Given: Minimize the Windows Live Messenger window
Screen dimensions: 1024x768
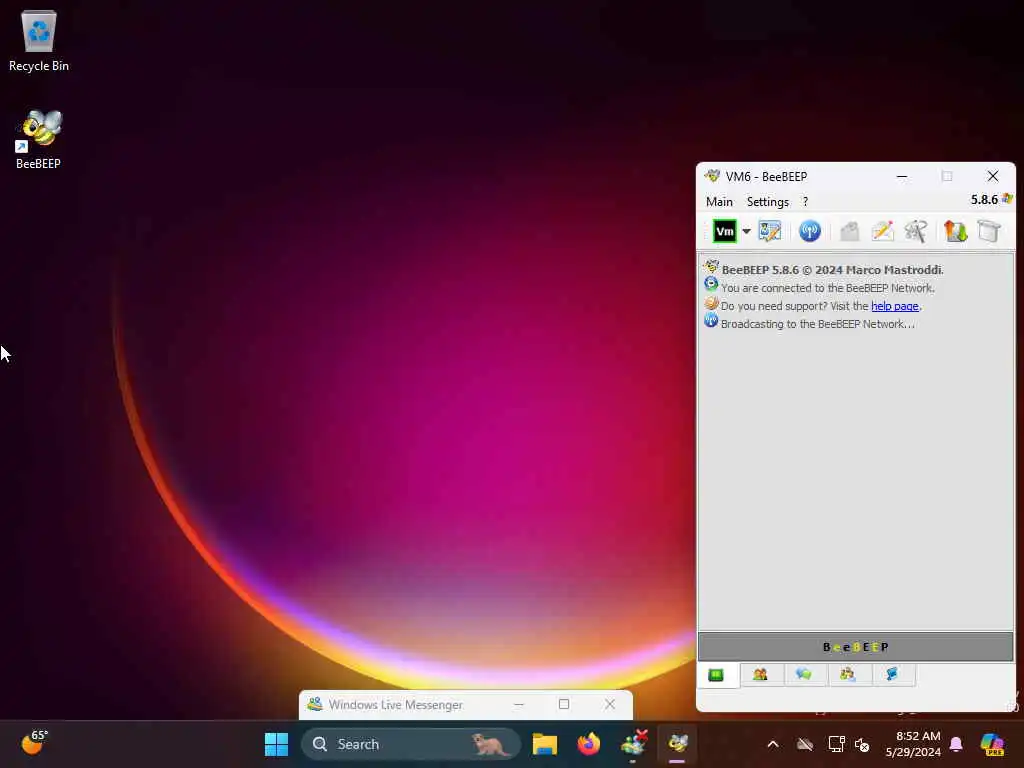Looking at the screenshot, I should 519,705.
